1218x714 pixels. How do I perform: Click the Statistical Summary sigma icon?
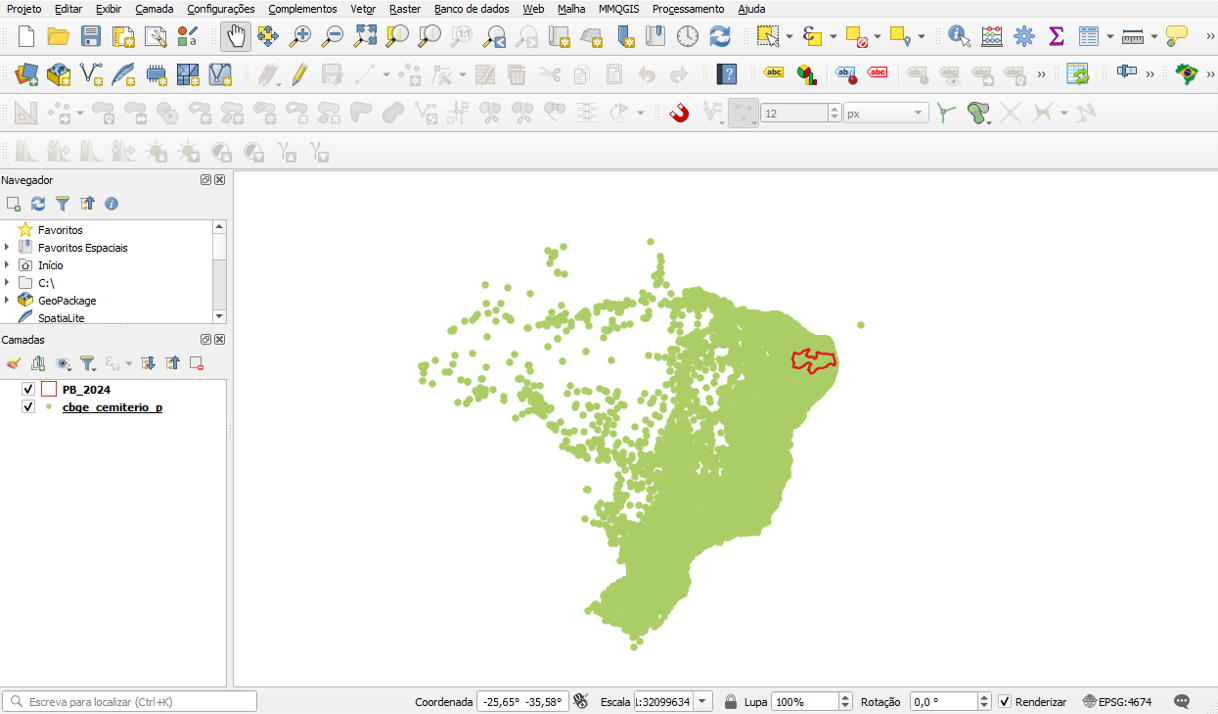(x=1056, y=37)
